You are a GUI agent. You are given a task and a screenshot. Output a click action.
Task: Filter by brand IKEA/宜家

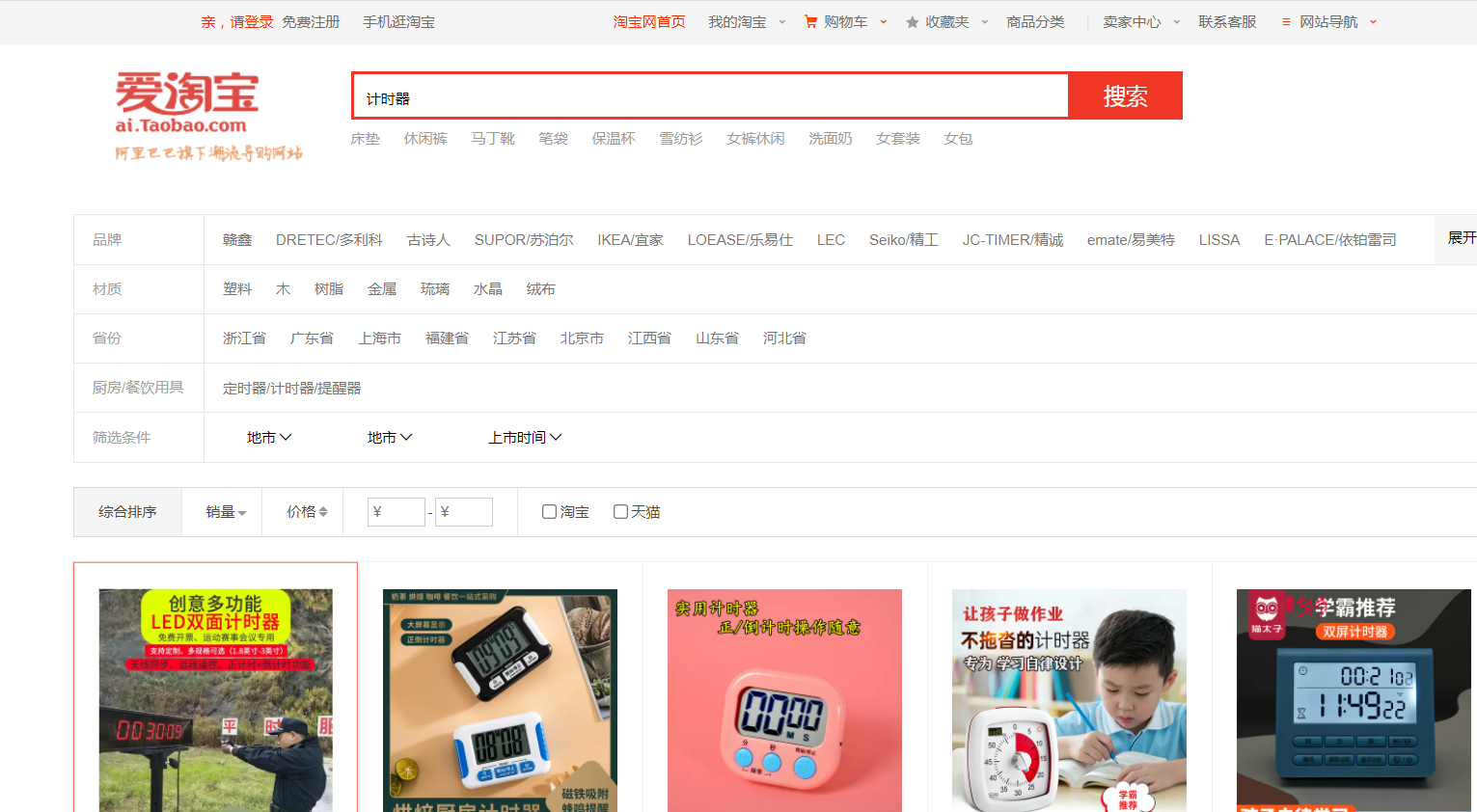pos(630,240)
